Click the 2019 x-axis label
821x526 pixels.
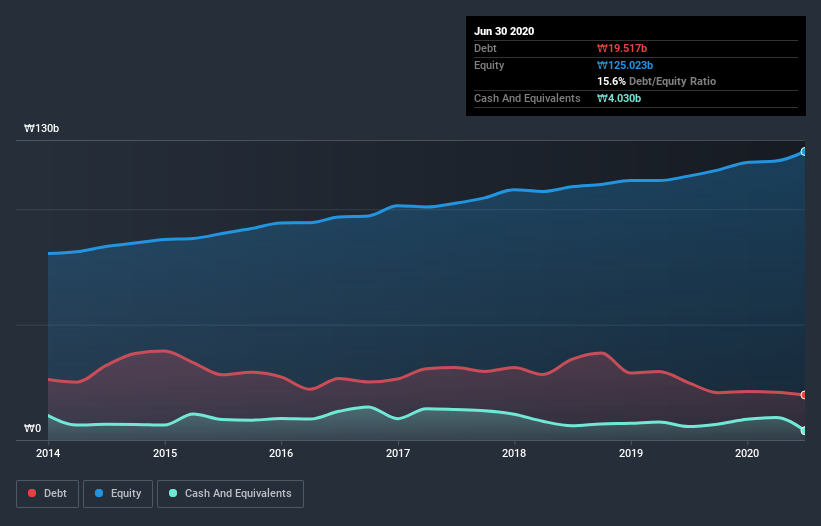(631, 453)
